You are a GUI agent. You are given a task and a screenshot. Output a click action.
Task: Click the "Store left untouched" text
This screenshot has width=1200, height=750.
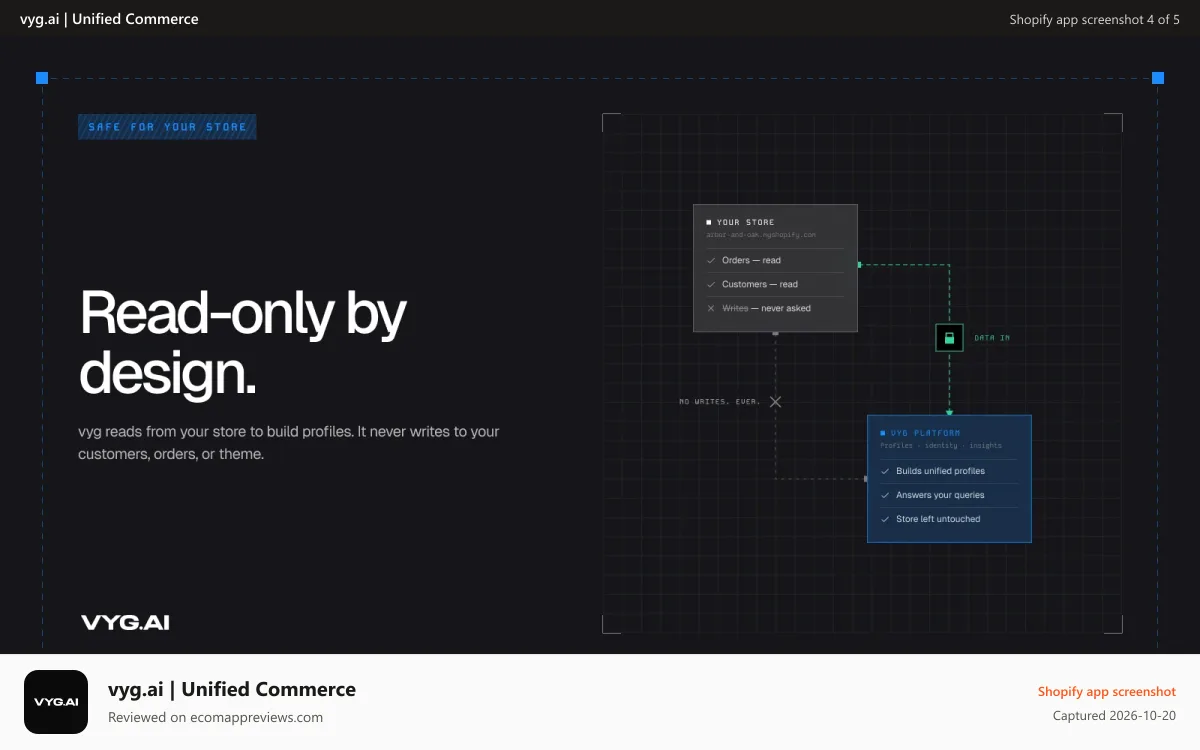(938, 519)
